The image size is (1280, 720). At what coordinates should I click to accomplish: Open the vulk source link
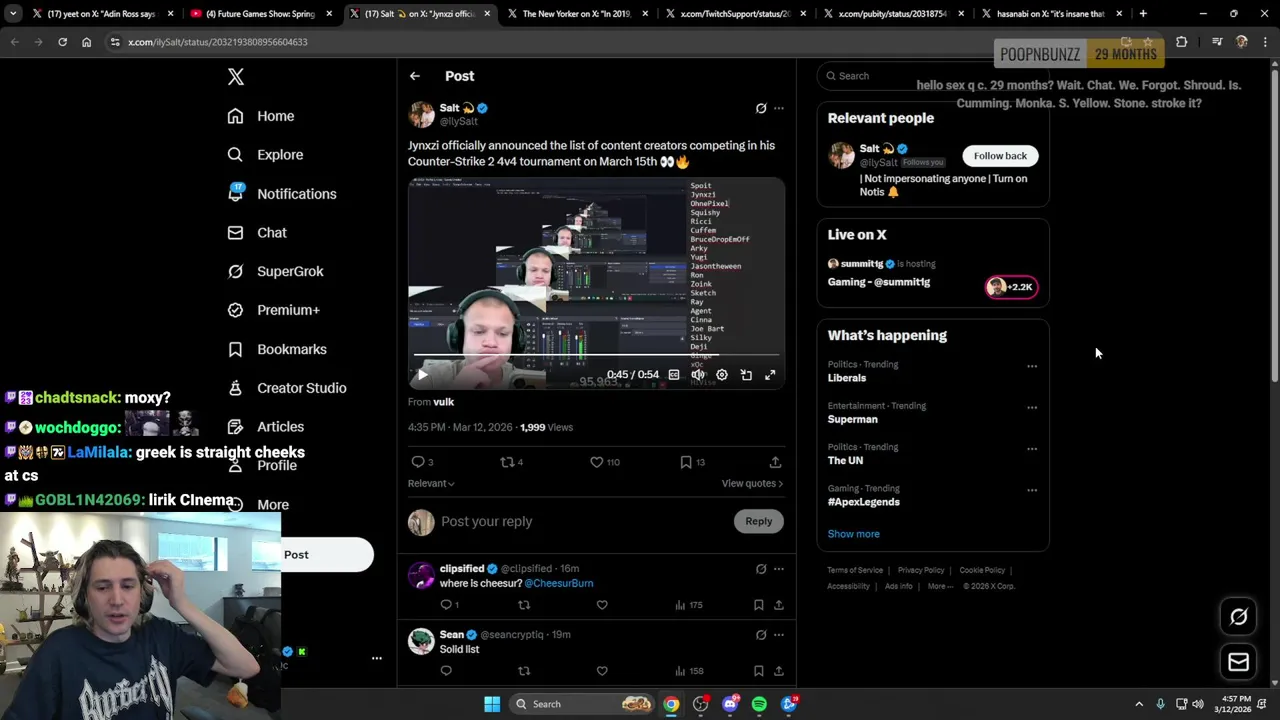pos(444,402)
